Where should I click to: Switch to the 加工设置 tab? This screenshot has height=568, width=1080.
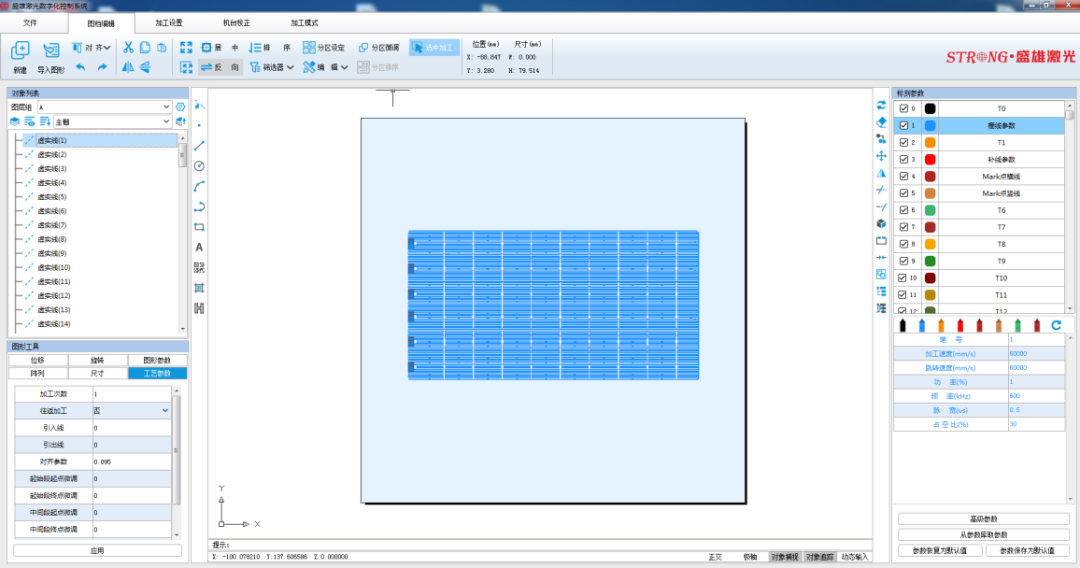coord(169,21)
